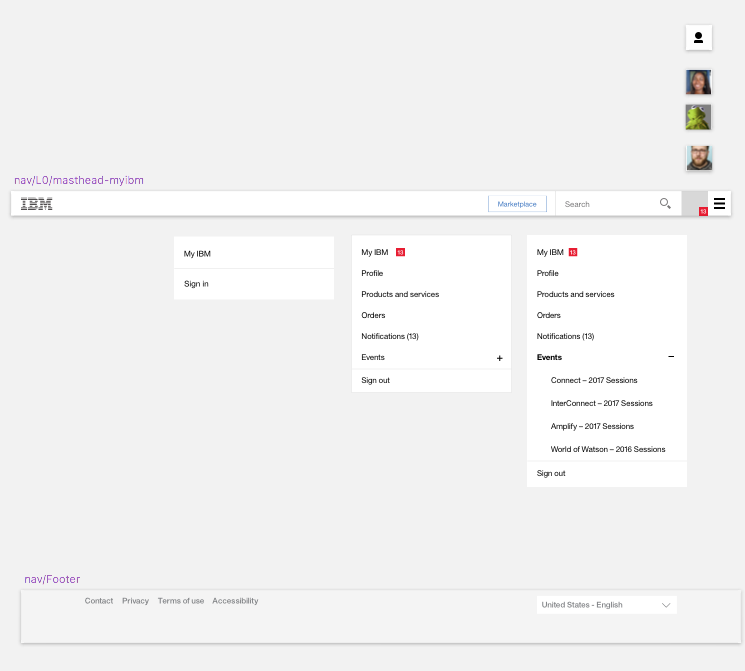Select the bearded man avatar
Screen dimensions: 745x671
click(699, 158)
